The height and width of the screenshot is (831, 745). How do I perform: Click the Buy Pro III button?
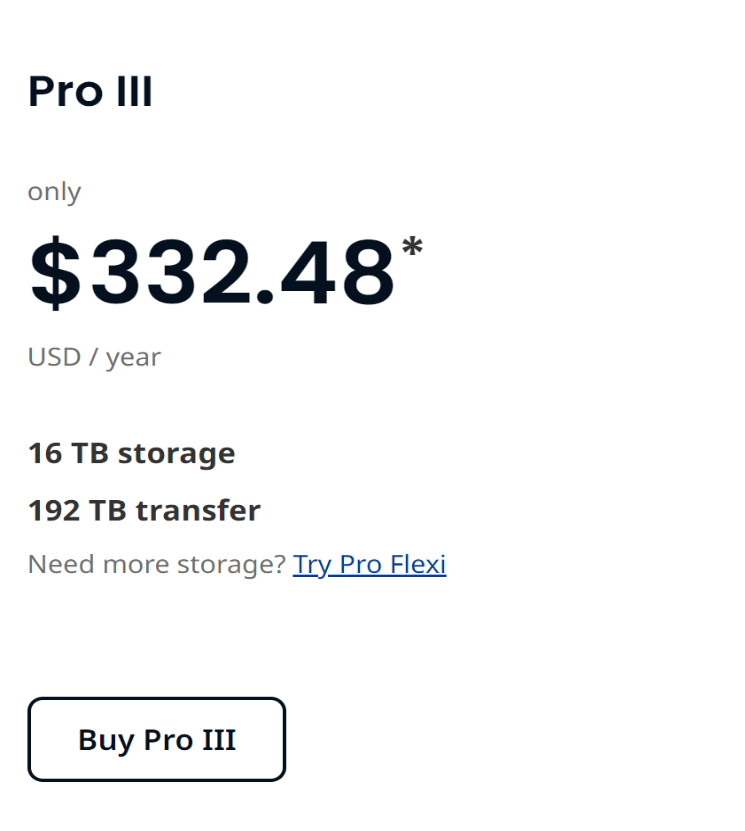click(x=157, y=739)
